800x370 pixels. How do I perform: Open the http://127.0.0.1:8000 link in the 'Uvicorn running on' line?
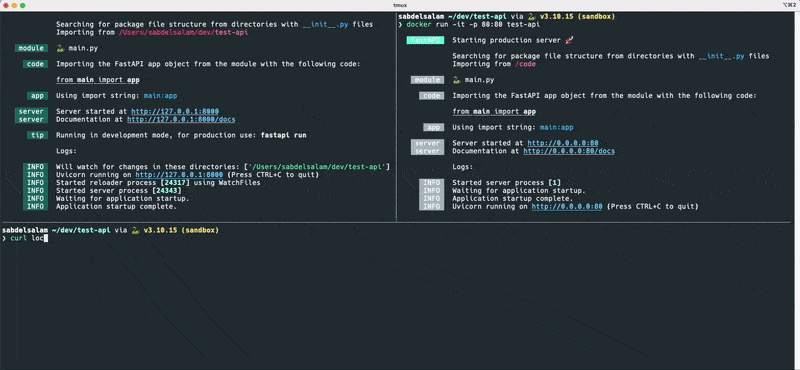click(179, 175)
